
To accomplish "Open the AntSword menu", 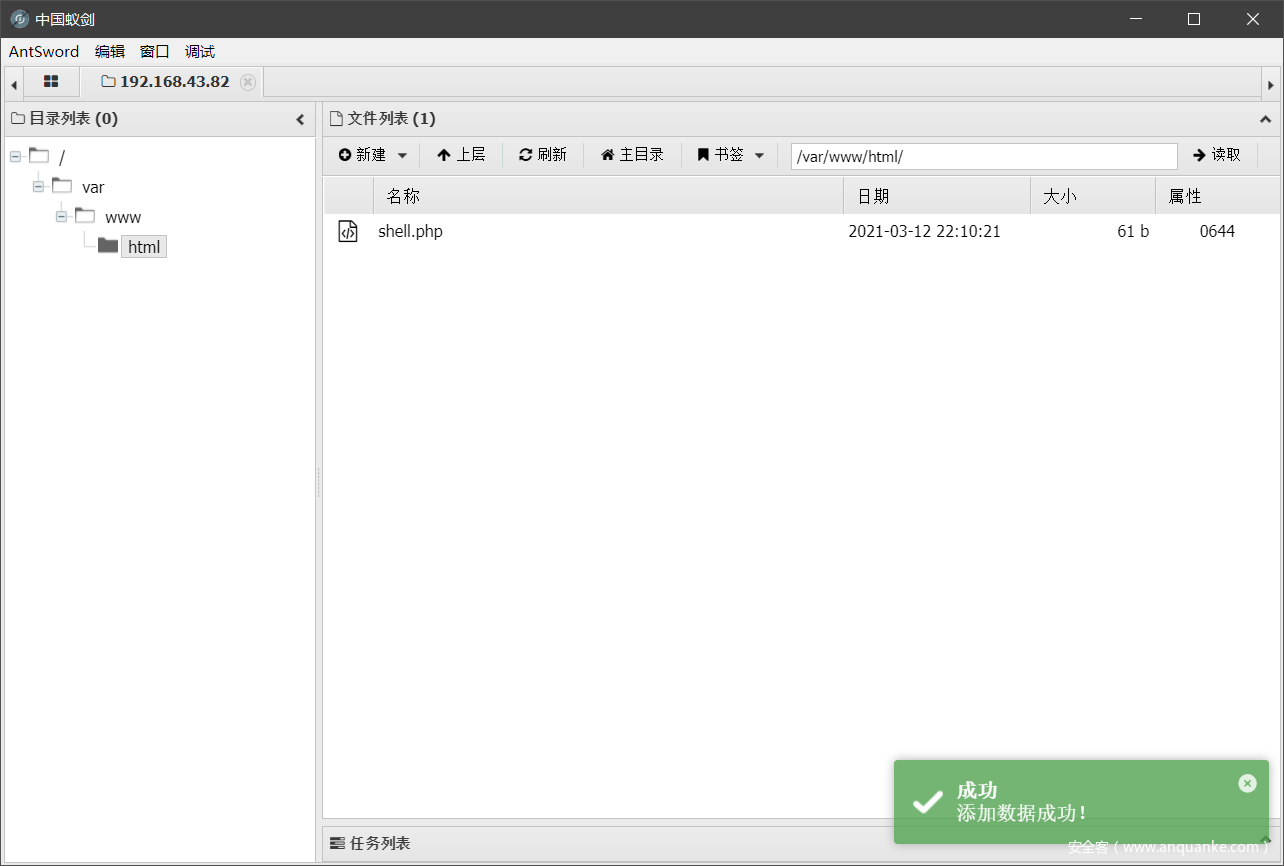I will pos(44,52).
